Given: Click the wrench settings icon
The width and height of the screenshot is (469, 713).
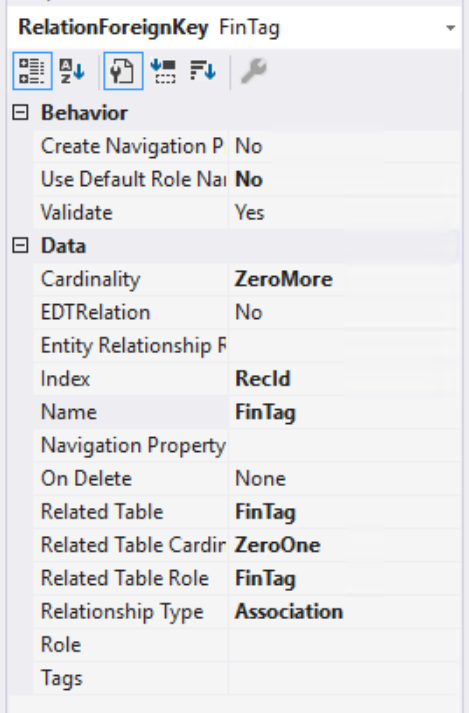Looking at the screenshot, I should point(253,71).
